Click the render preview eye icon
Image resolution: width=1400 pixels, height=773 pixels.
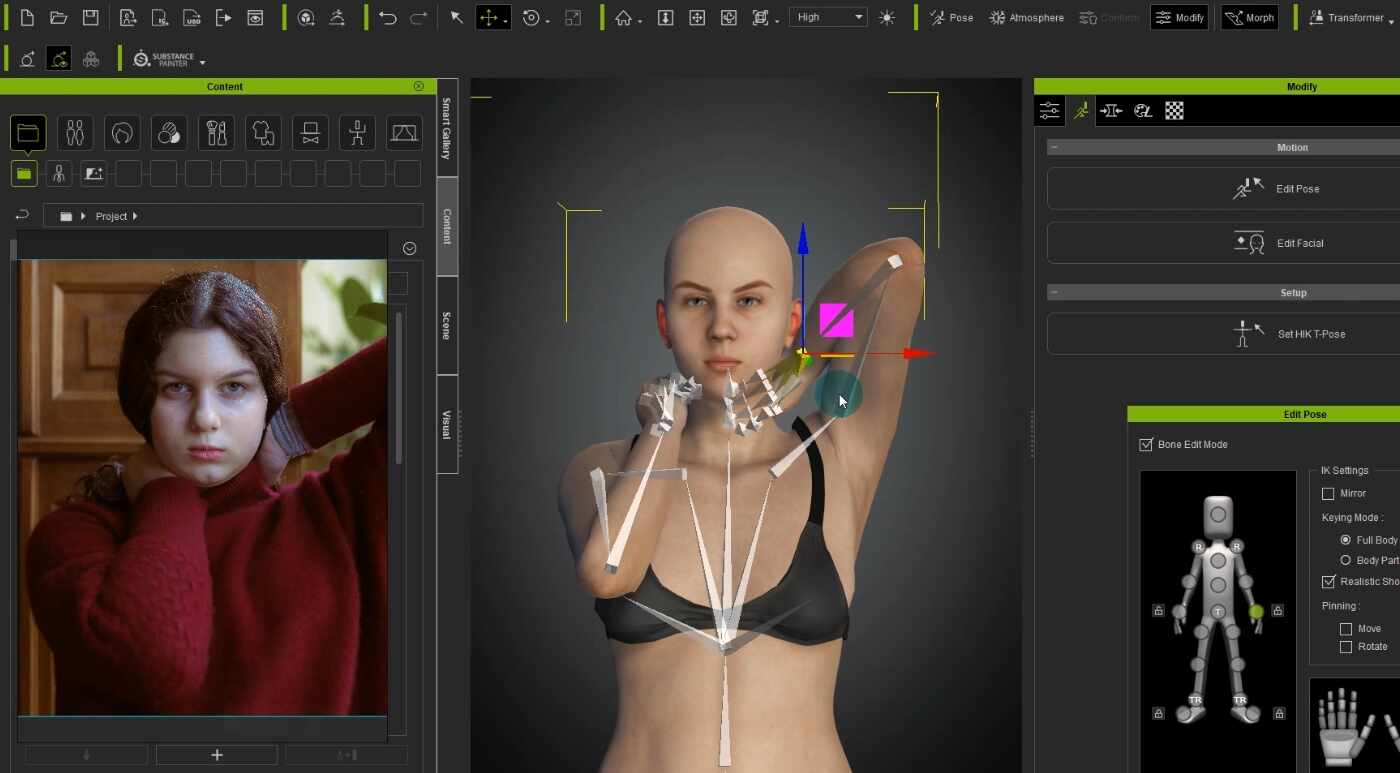coord(256,18)
